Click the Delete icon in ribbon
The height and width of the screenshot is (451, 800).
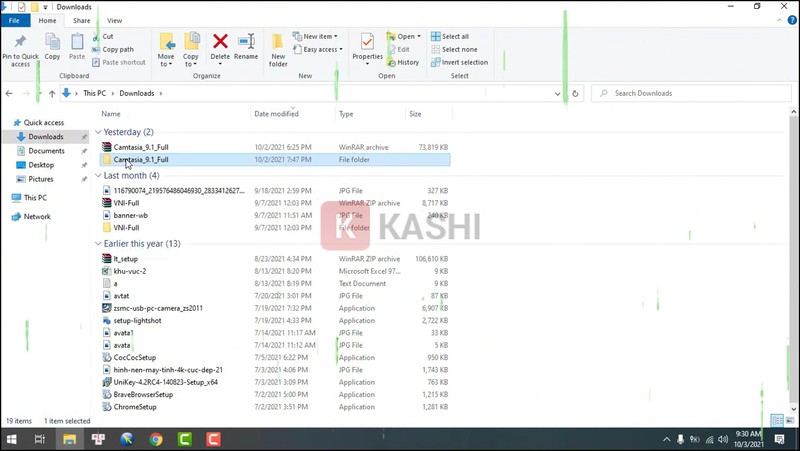(220, 46)
